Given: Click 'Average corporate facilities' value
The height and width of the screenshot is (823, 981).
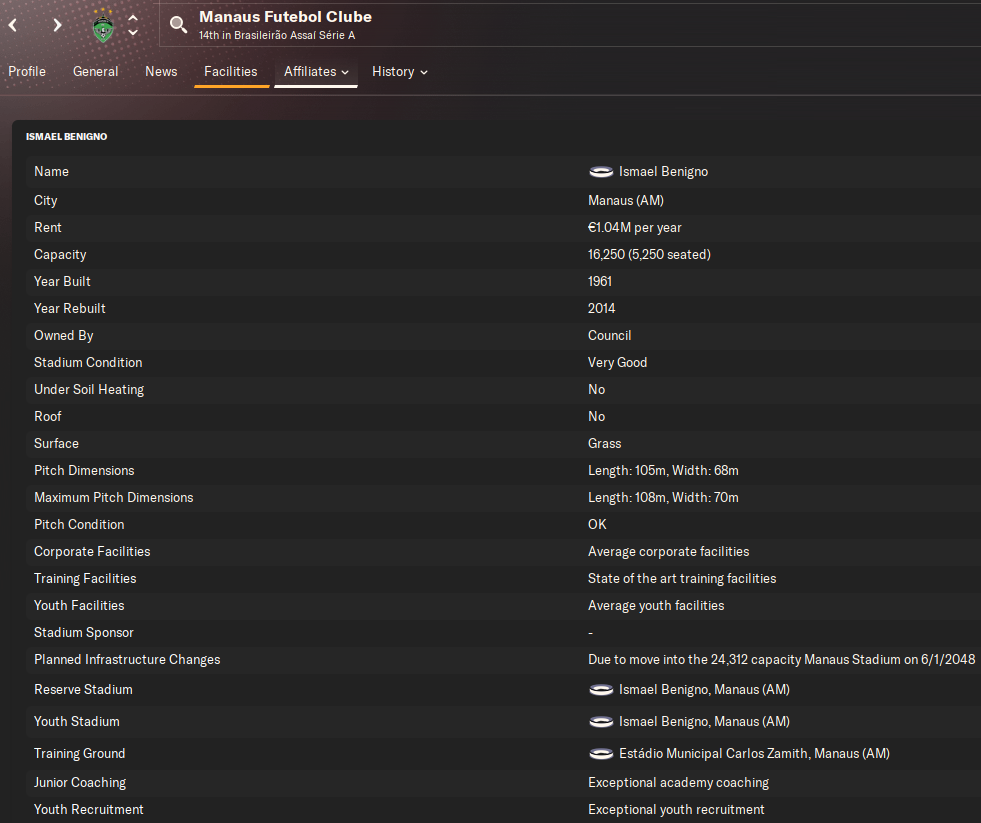Looking at the screenshot, I should coord(668,551).
